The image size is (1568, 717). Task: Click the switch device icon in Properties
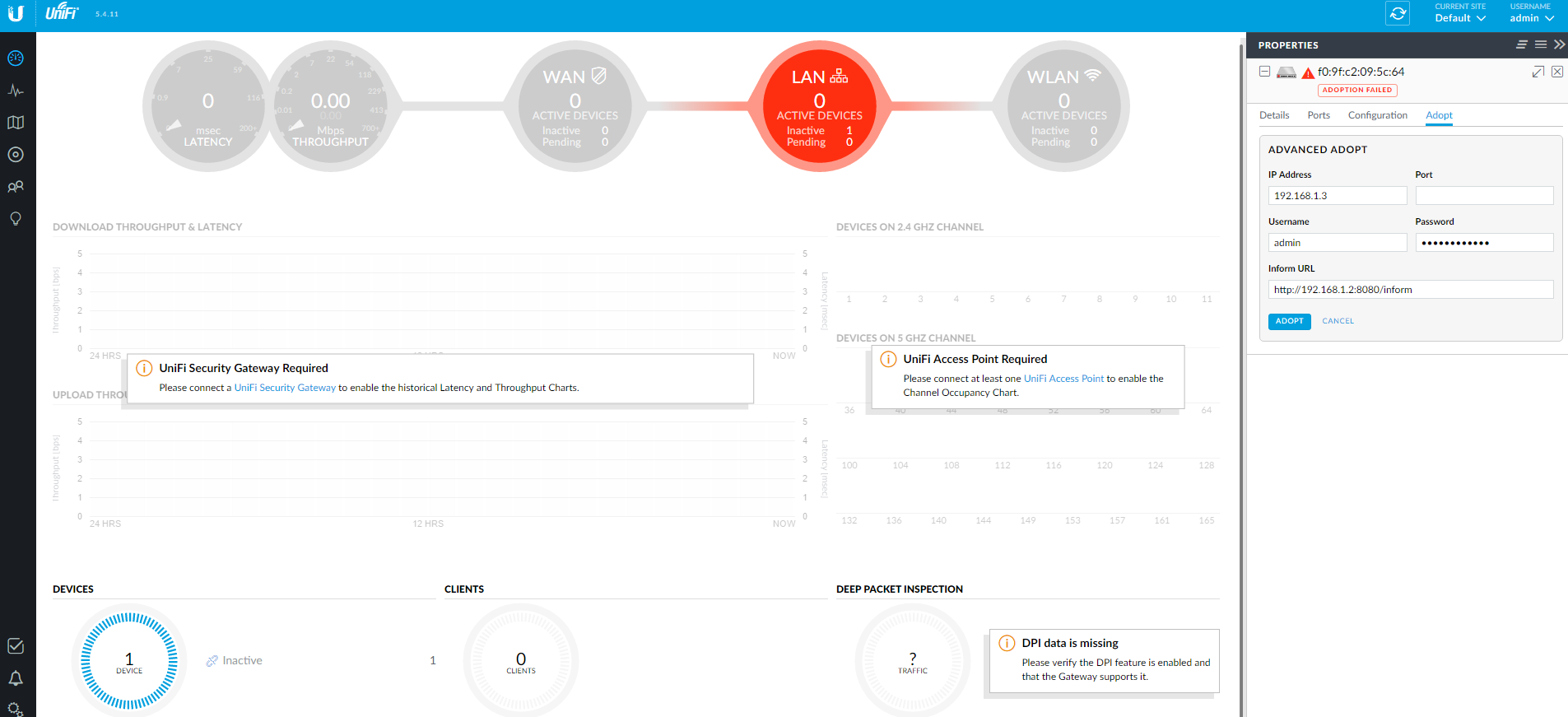(x=1287, y=72)
